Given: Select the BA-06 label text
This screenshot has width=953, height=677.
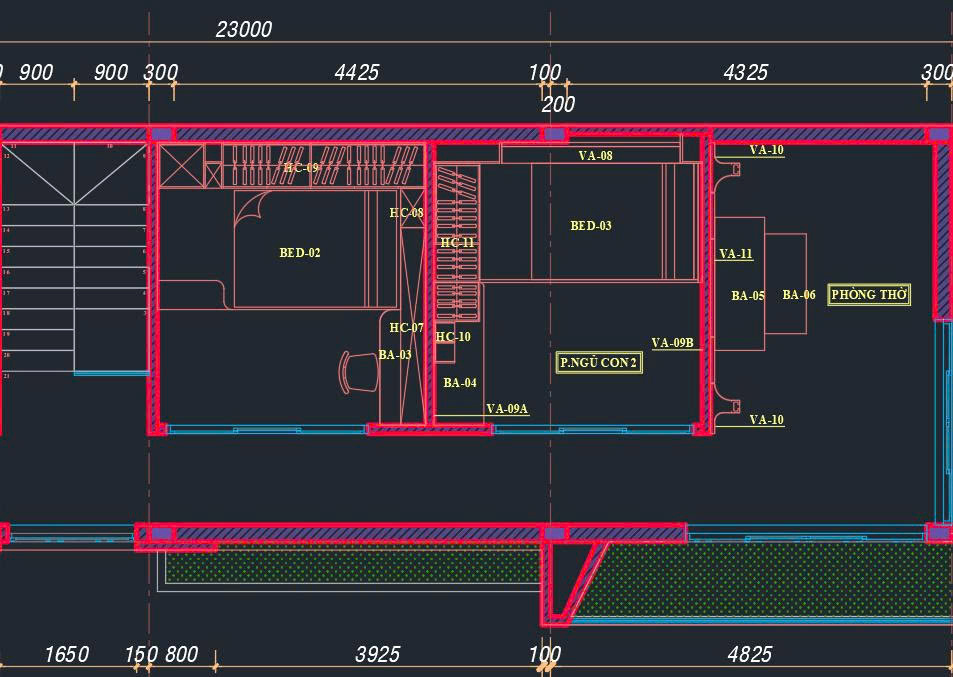Looking at the screenshot, I should point(799,295).
